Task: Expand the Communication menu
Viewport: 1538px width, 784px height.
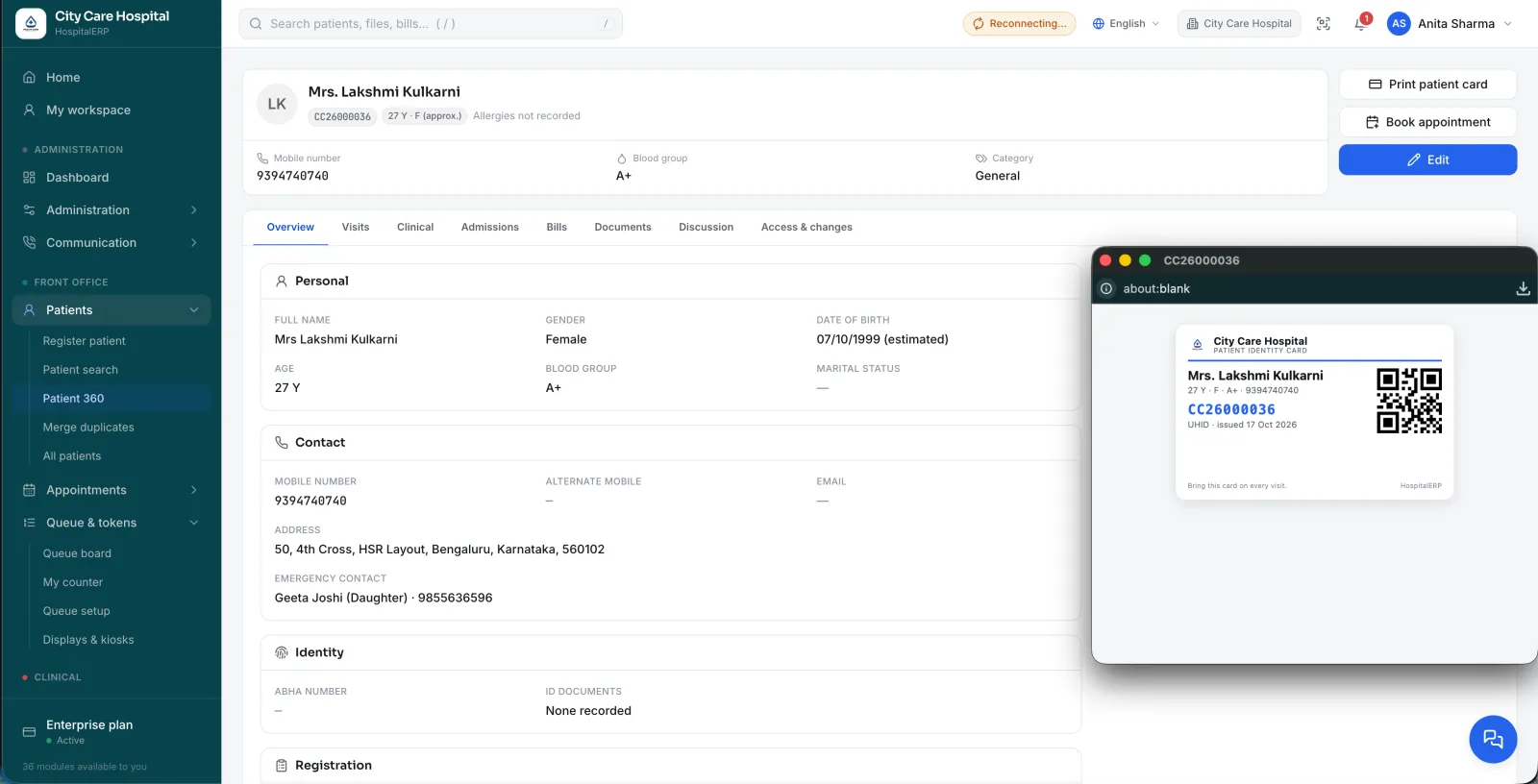Action: point(111,242)
